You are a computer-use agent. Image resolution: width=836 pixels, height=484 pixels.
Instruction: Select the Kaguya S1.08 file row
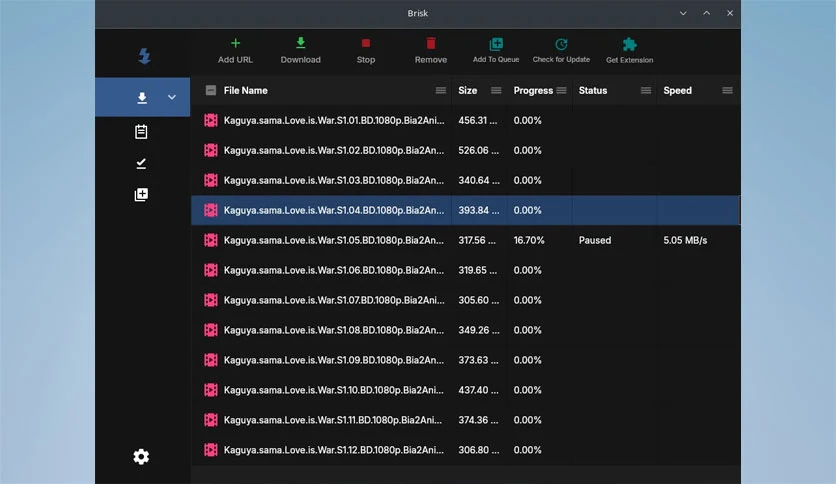tap(465, 330)
